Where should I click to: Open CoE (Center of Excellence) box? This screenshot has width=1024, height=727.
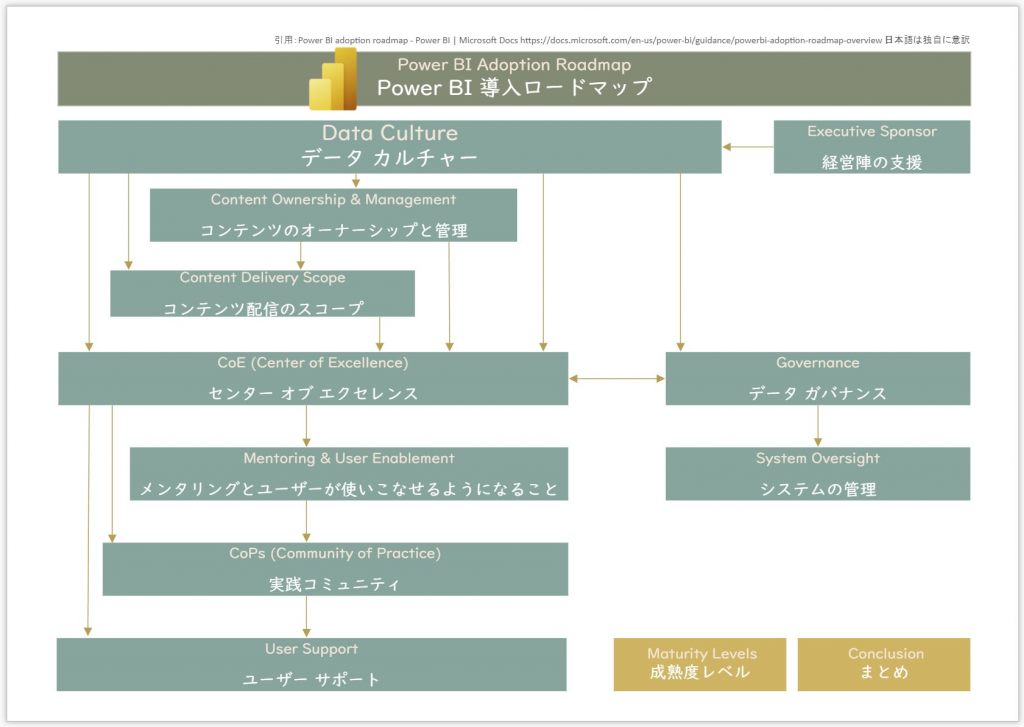[313, 378]
